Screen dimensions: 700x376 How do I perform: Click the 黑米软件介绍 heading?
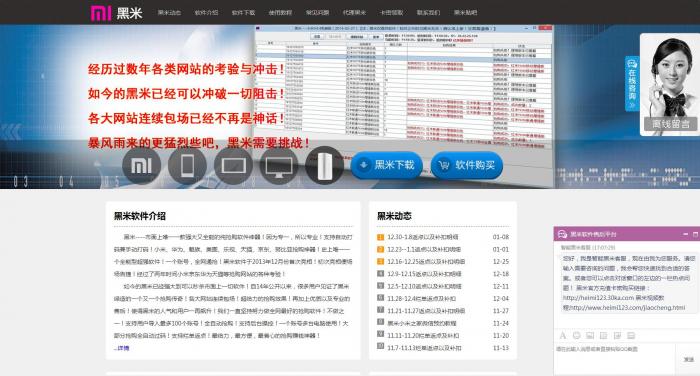point(140,216)
